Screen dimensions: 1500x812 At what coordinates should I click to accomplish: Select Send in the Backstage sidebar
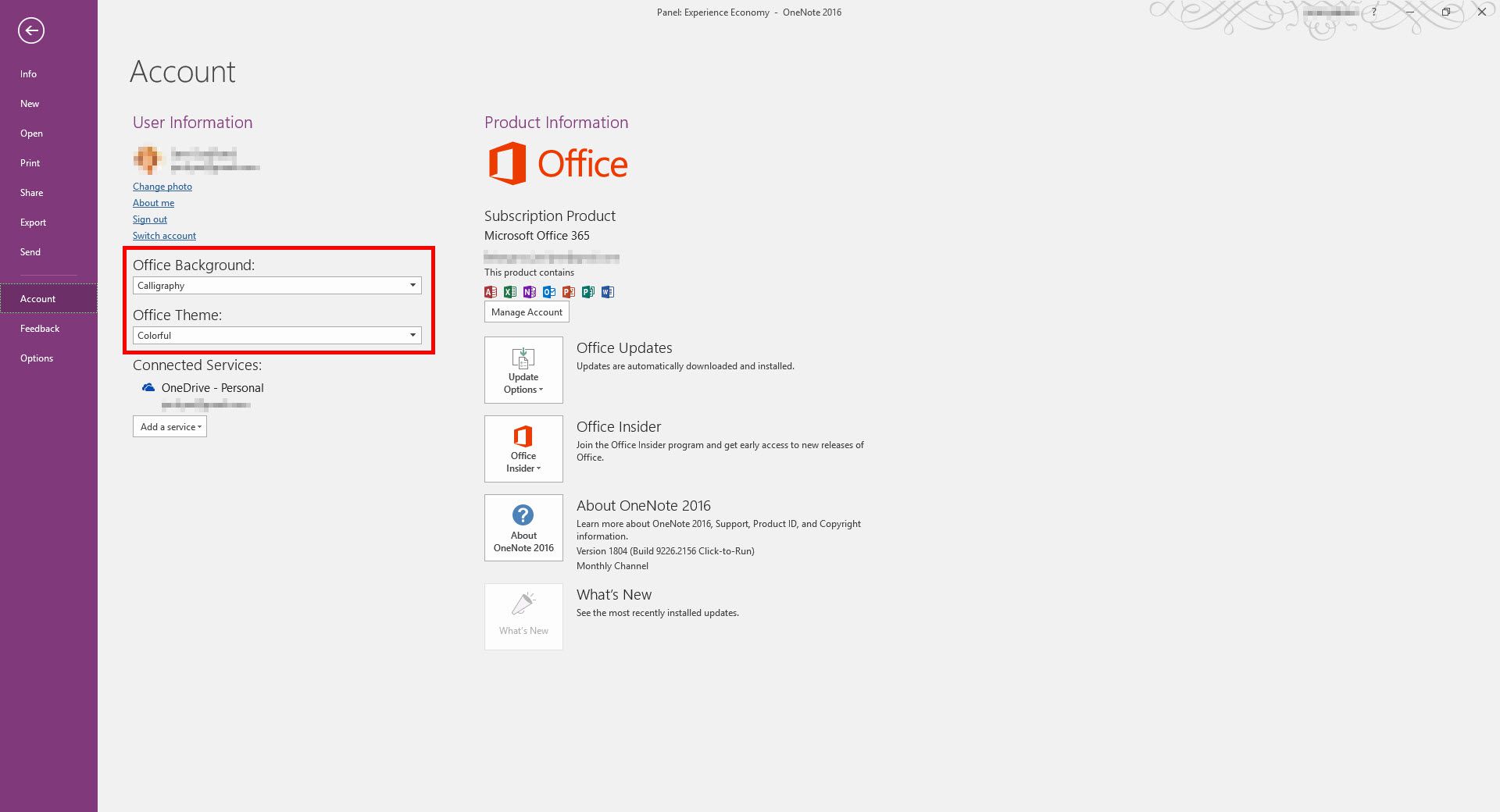point(48,252)
